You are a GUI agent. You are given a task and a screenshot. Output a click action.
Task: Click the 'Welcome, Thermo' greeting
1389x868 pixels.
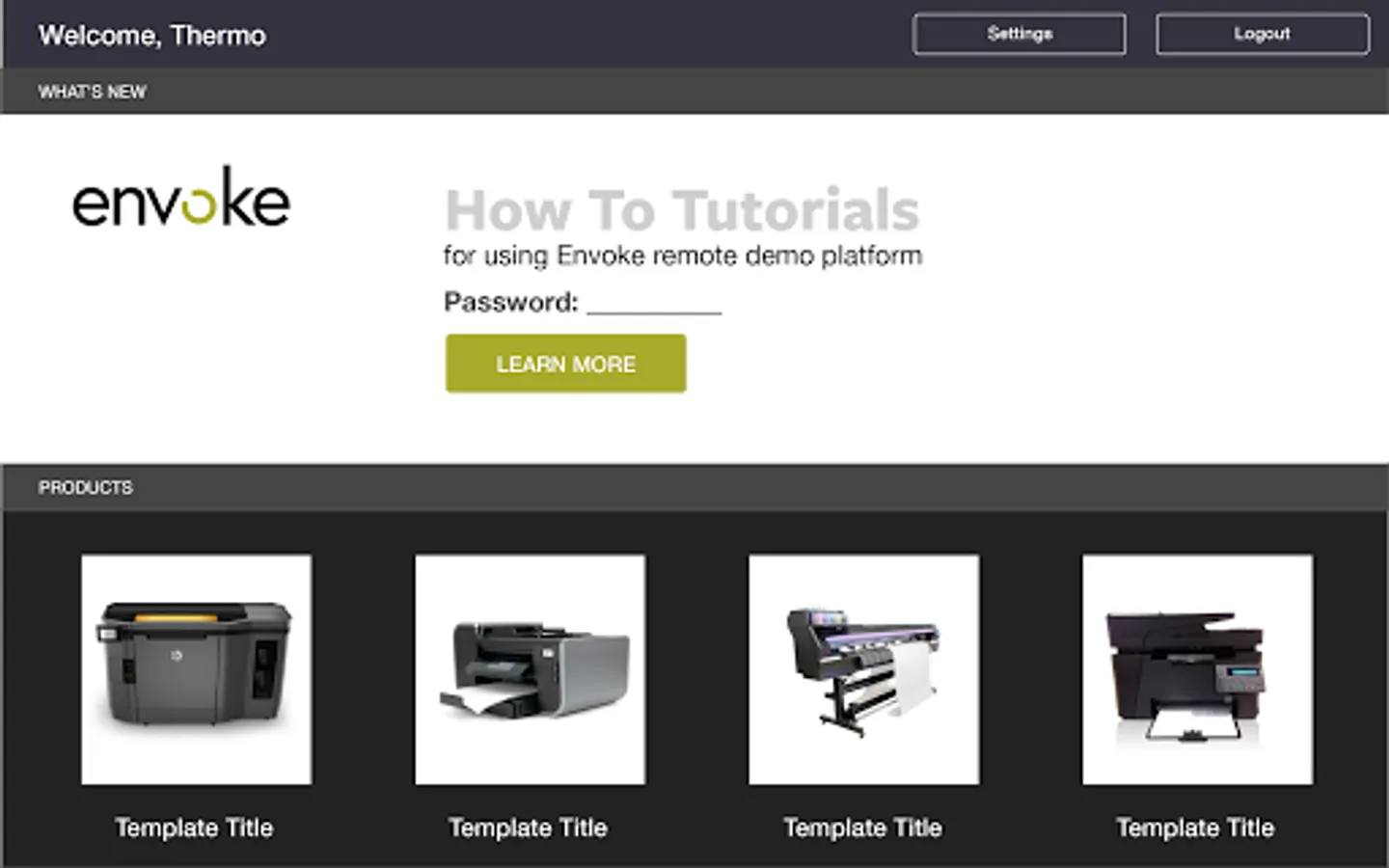pyautogui.click(x=152, y=36)
